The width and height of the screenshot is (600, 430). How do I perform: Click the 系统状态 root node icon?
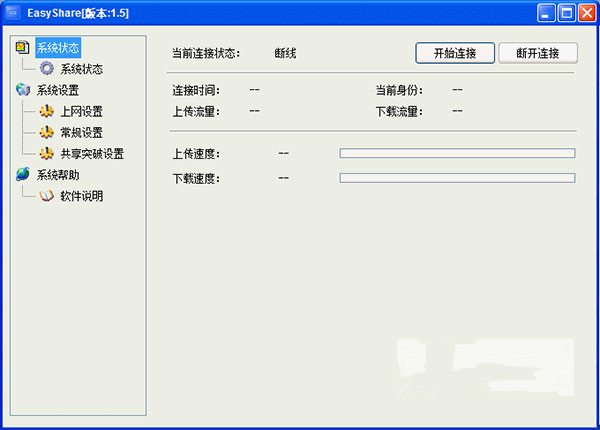coord(23,47)
